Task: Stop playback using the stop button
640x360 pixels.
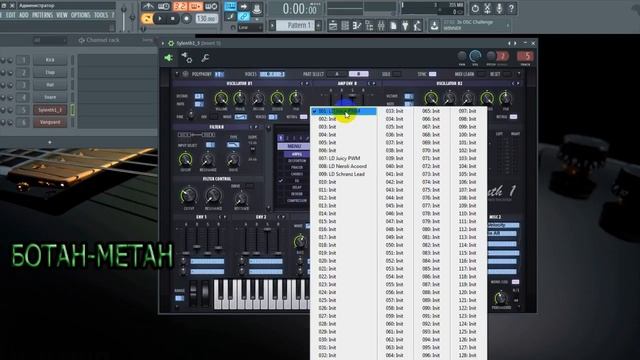Action: tap(173, 18)
